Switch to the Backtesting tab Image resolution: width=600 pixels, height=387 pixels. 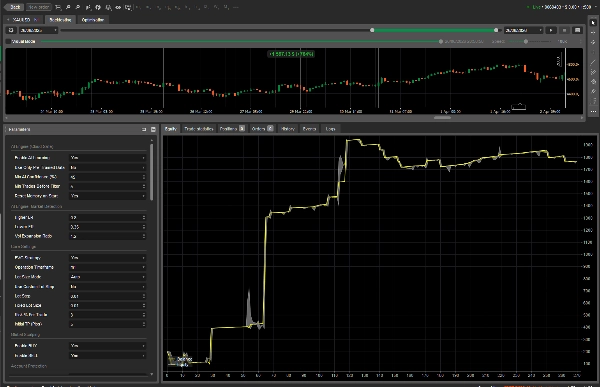click(60, 20)
